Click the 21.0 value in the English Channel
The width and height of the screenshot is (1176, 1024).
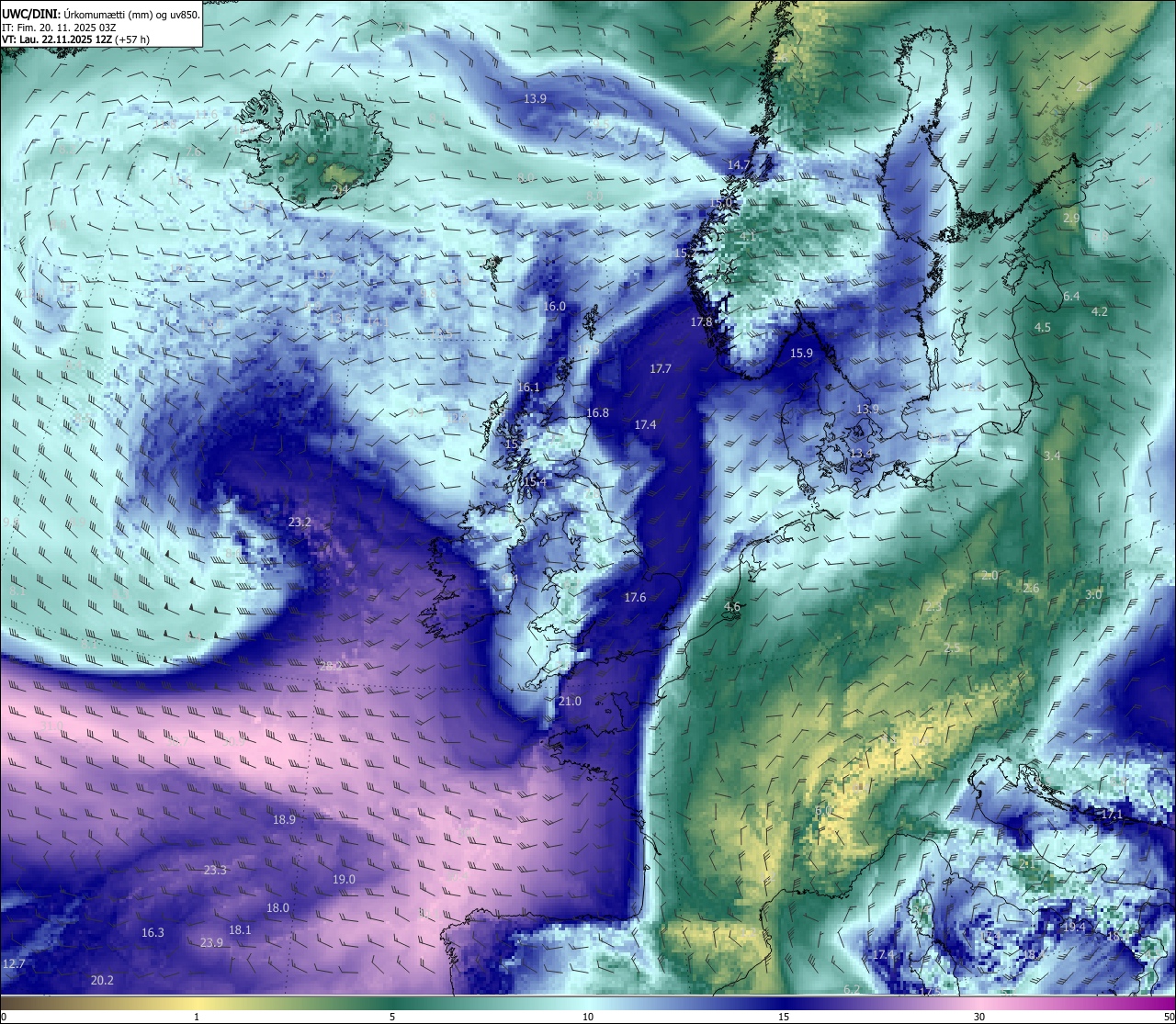570,702
